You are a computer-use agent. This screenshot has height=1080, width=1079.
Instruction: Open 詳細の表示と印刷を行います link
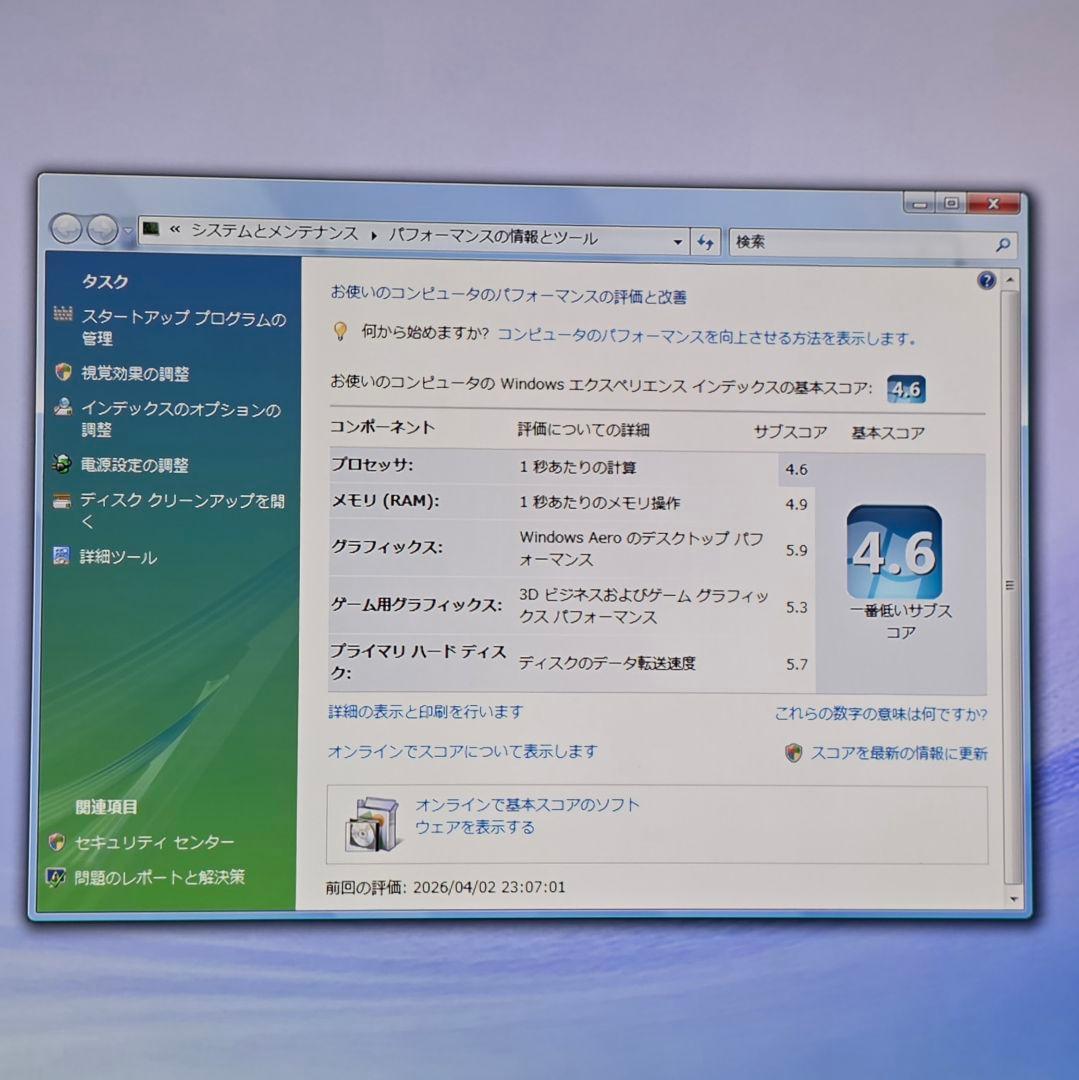[426, 712]
